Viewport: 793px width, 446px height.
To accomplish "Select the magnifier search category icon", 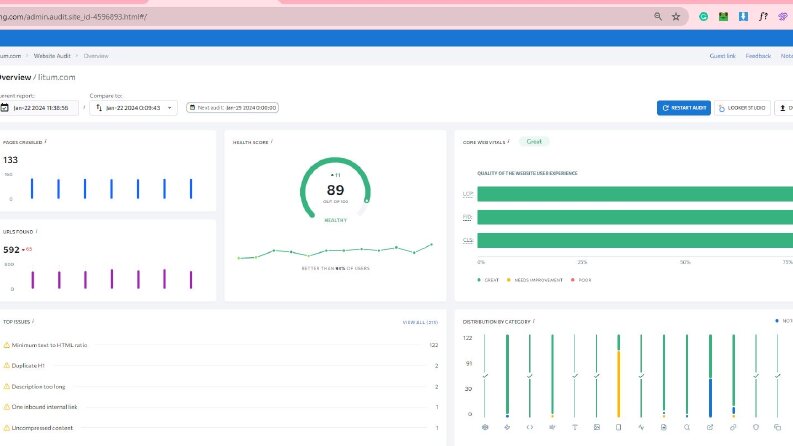I will pos(687,427).
